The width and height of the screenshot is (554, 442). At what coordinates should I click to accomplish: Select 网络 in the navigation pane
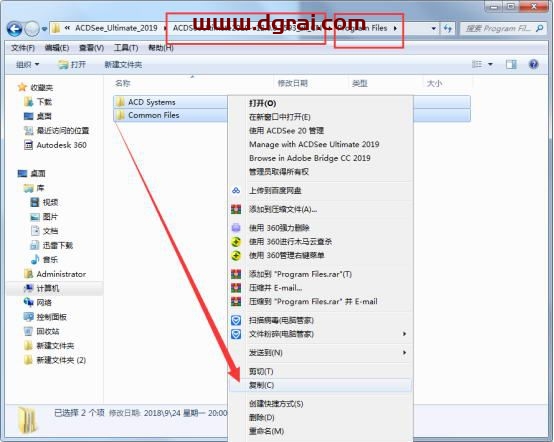[x=44, y=302]
